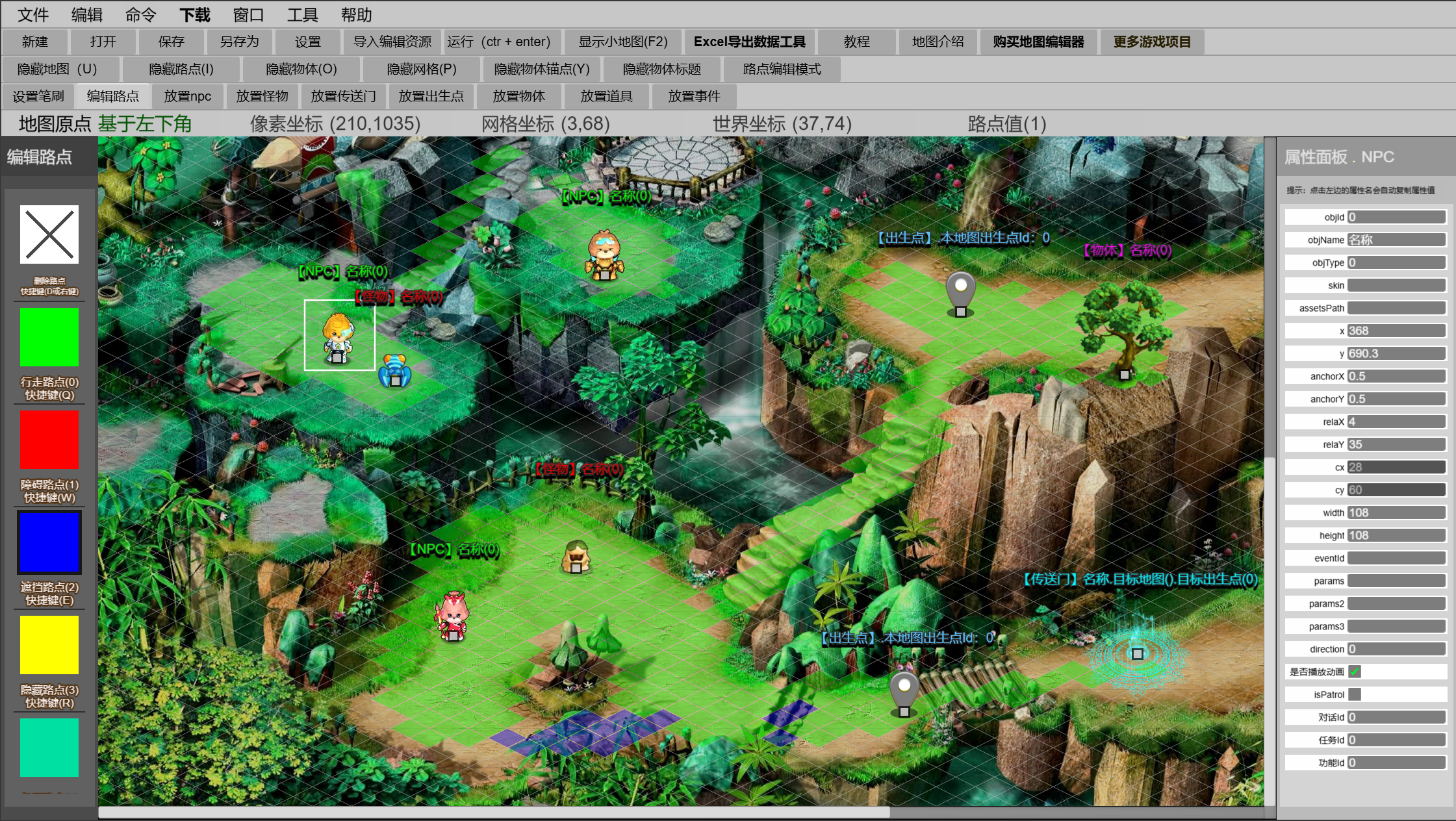
Task: Pick the red 障碍路点 color swatch
Action: pyautogui.click(x=49, y=440)
